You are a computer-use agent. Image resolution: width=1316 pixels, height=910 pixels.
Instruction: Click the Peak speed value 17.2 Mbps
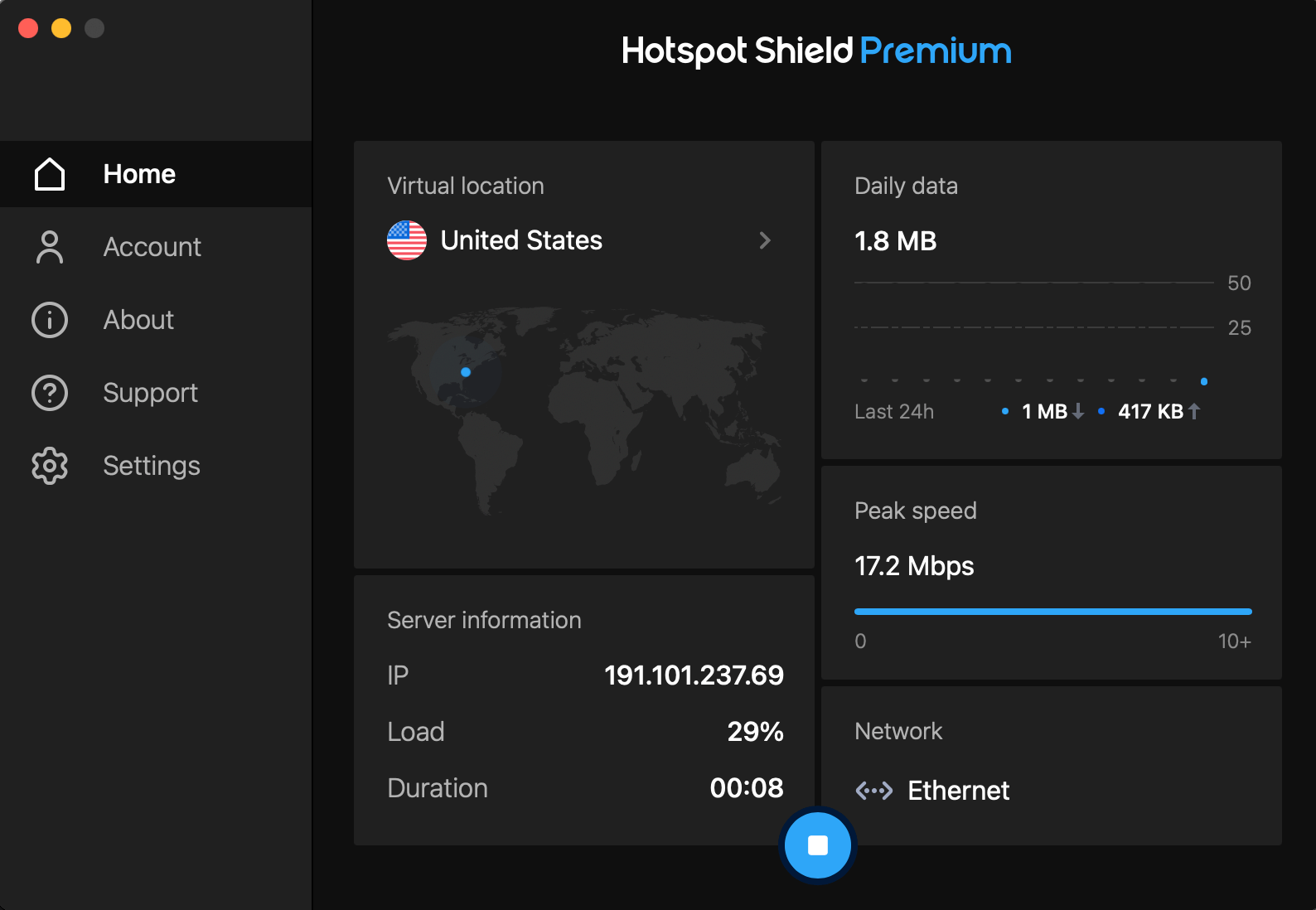pyautogui.click(x=914, y=566)
